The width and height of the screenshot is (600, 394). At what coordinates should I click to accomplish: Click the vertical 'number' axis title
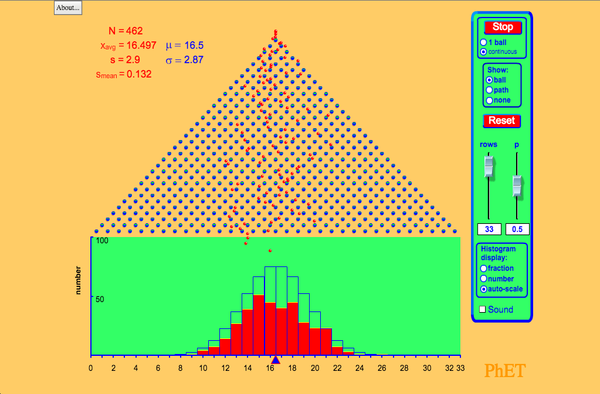tap(78, 280)
